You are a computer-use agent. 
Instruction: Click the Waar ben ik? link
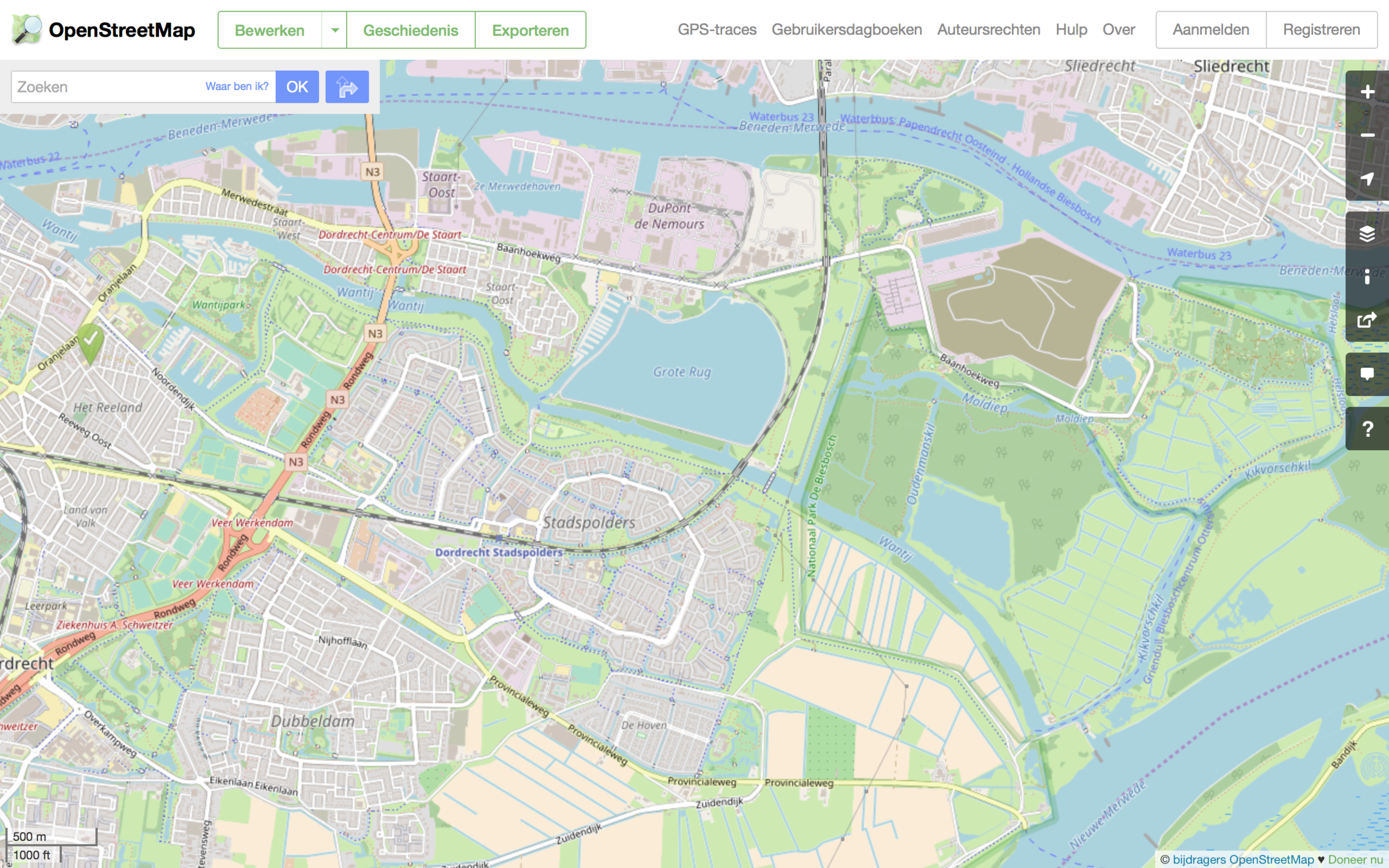tap(237, 86)
